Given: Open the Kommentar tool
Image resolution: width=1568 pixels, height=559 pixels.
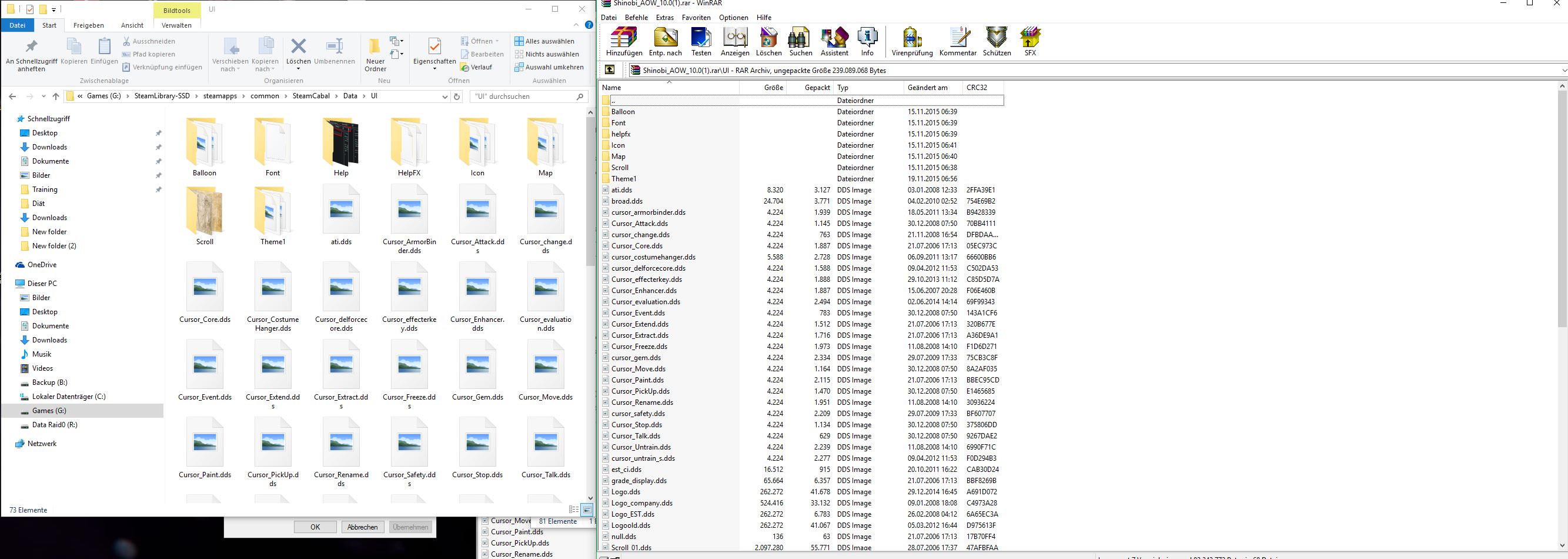Looking at the screenshot, I should (958, 41).
